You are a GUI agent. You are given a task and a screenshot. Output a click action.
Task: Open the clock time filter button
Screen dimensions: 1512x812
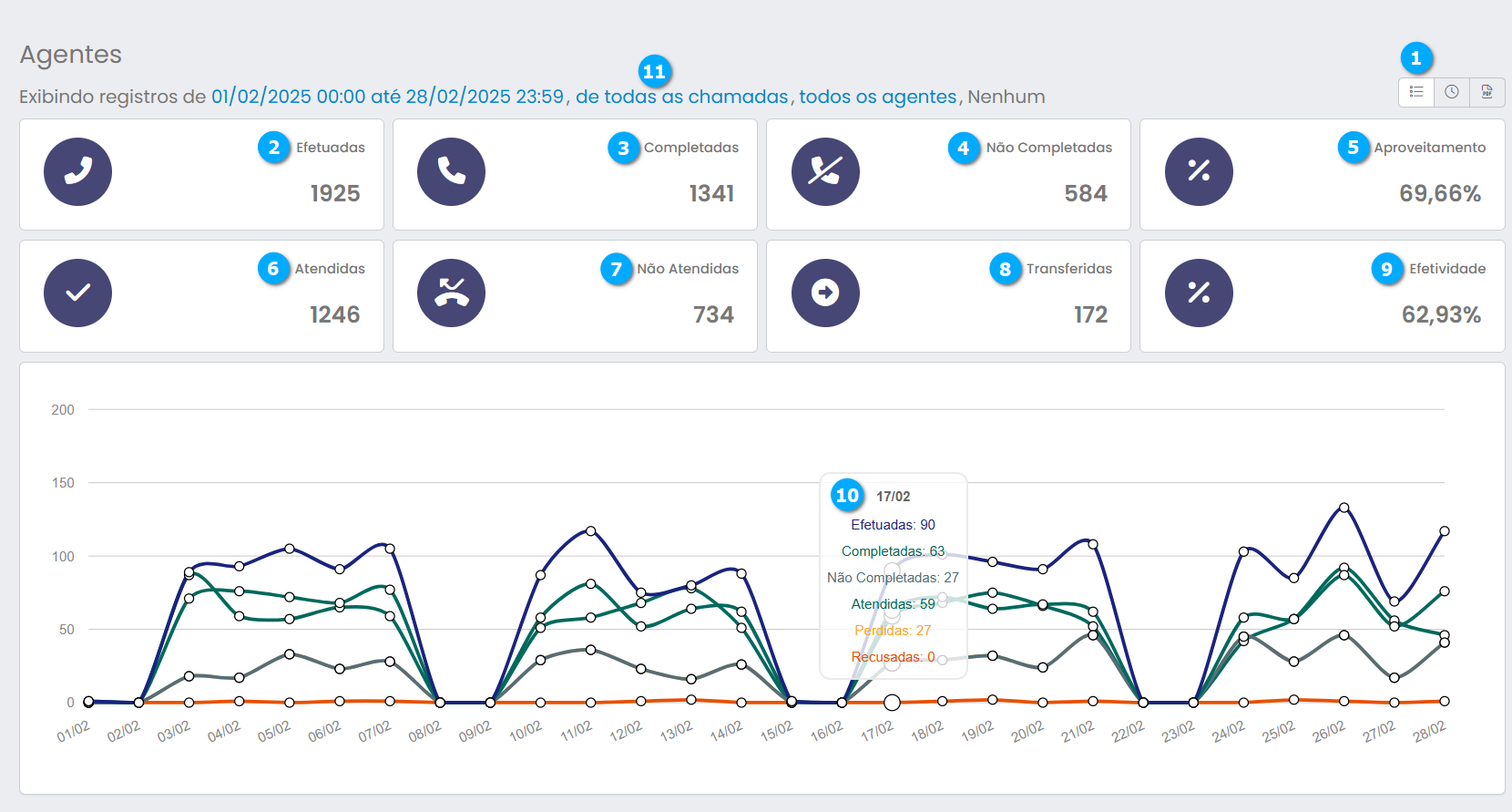click(1452, 92)
